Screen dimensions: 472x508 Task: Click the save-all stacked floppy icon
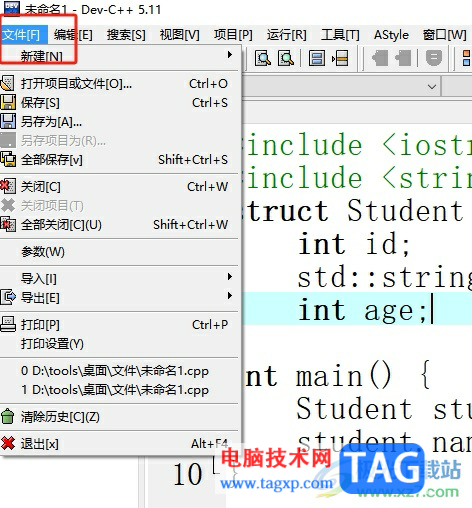8,159
